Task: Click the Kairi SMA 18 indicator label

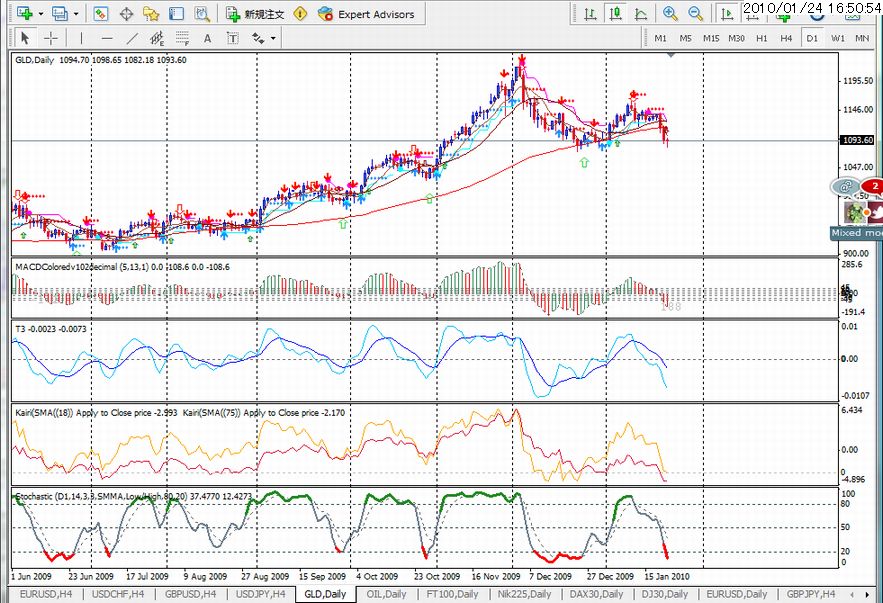Action: pyautogui.click(x=96, y=413)
